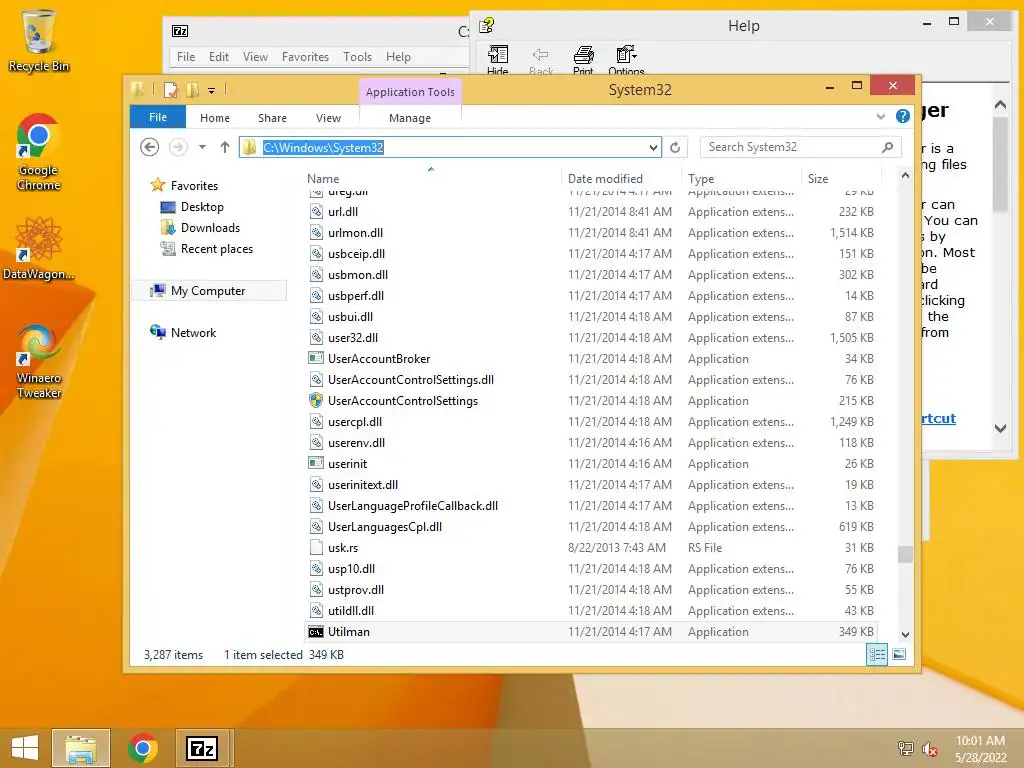Click Properties quick access toolbar icon

click(170, 90)
